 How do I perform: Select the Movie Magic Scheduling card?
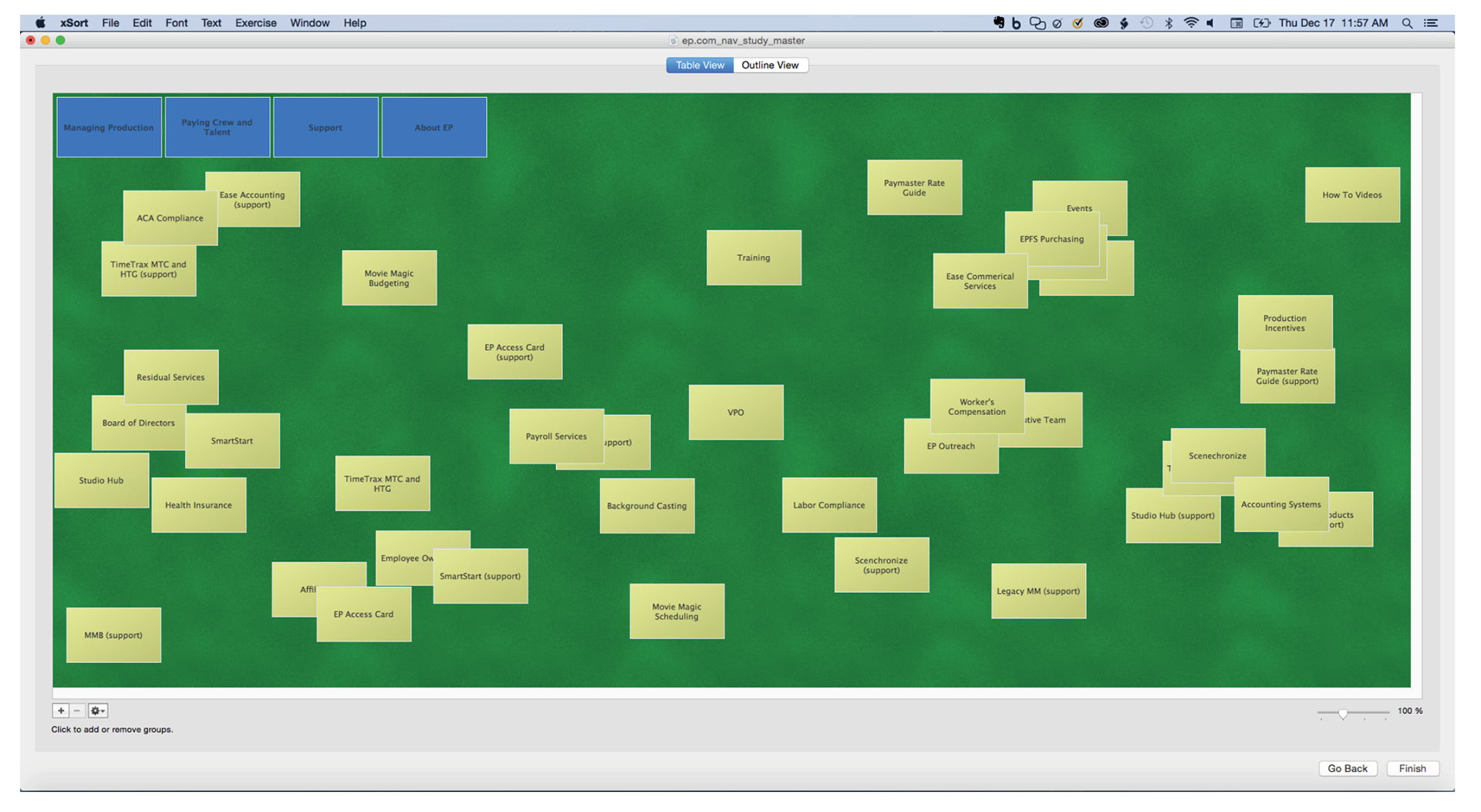point(676,612)
